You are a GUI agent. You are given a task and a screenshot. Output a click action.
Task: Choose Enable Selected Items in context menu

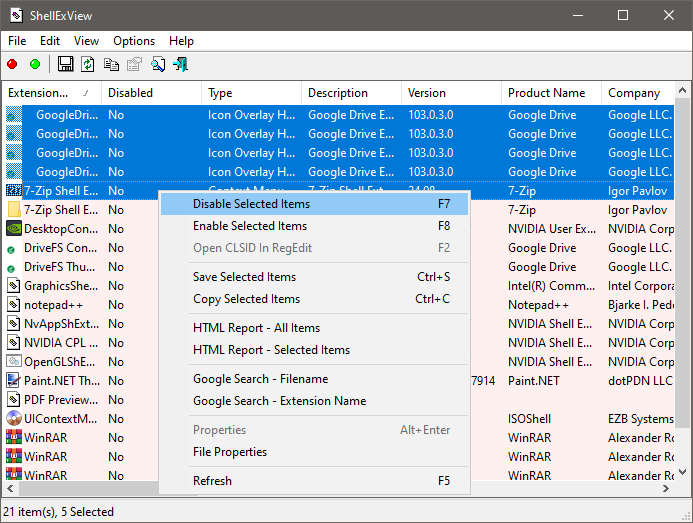coord(314,226)
